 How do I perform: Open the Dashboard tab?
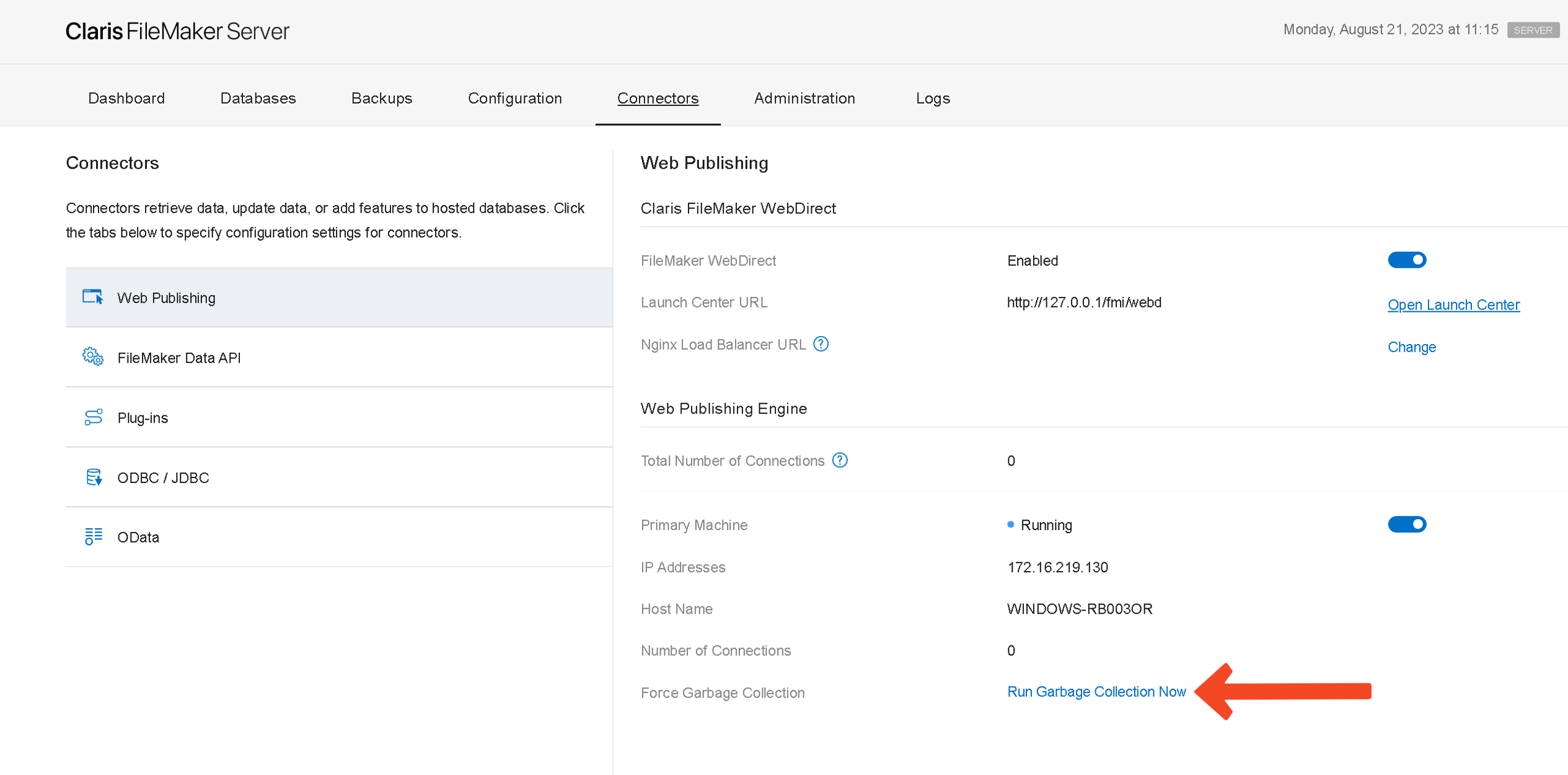[x=126, y=98]
